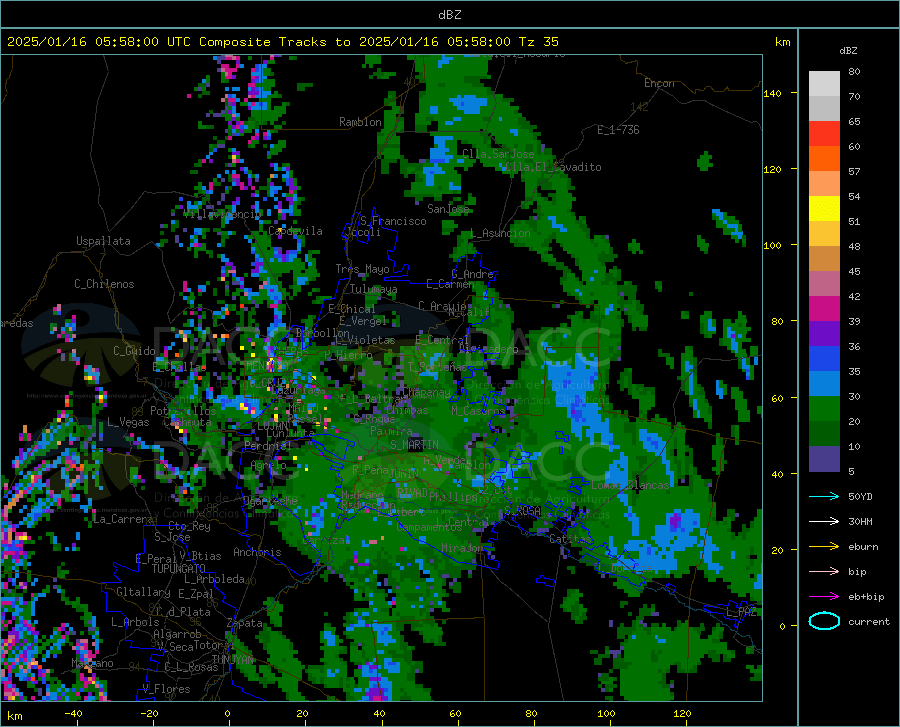Click the cyan 50YD arrow icon
The height and width of the screenshot is (727, 900).
point(824,496)
